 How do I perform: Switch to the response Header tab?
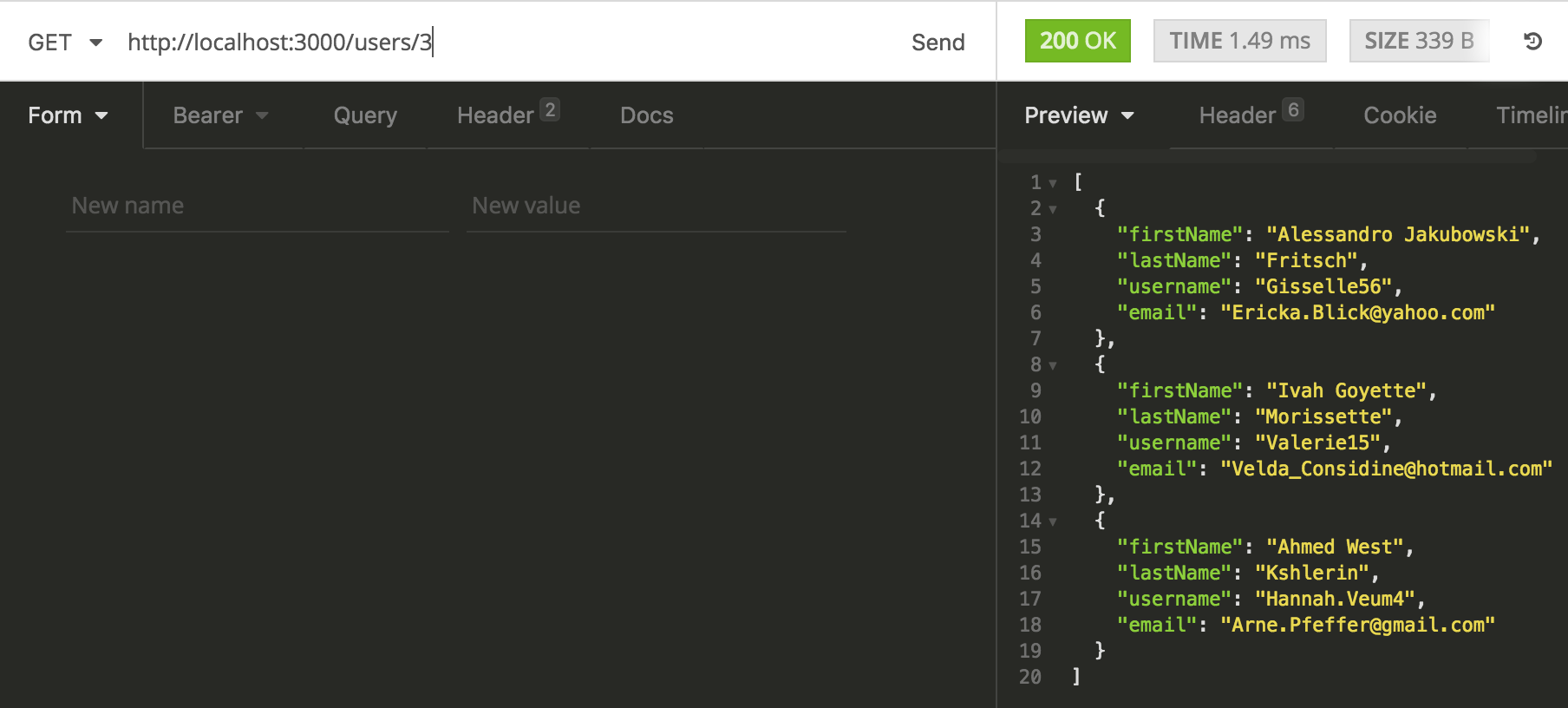pyautogui.click(x=1250, y=115)
